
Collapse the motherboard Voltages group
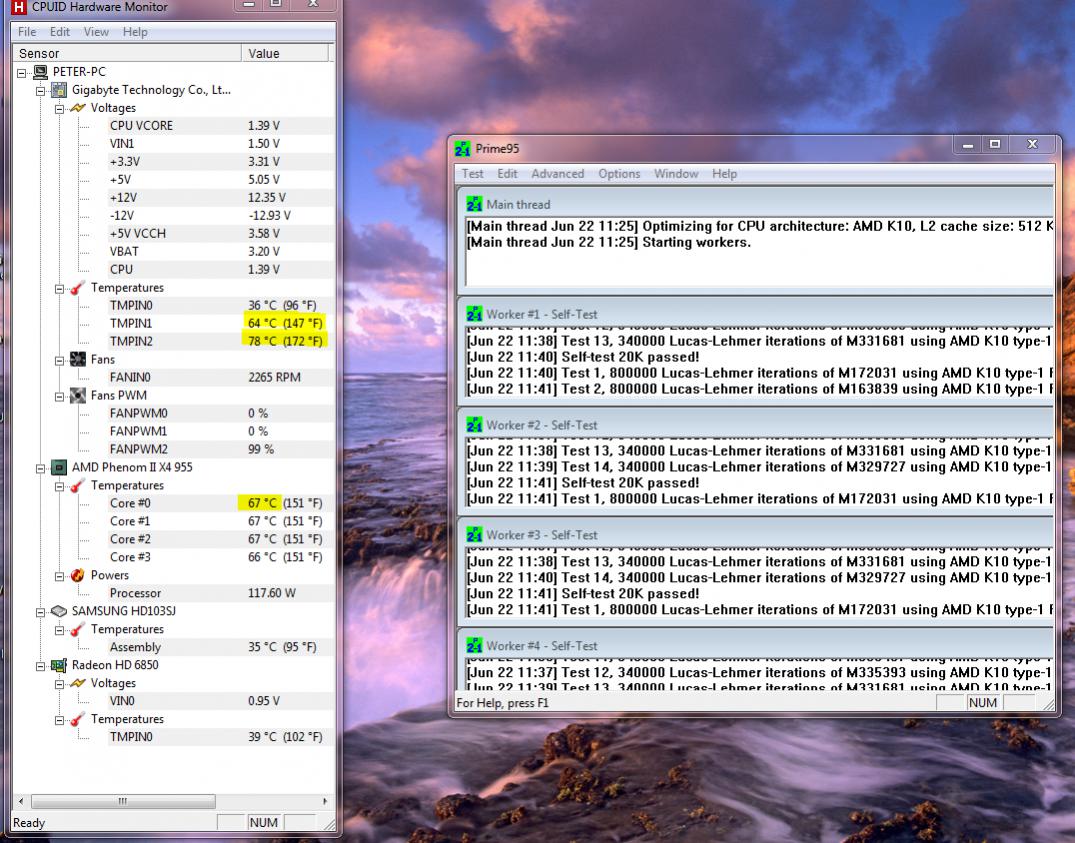point(60,109)
